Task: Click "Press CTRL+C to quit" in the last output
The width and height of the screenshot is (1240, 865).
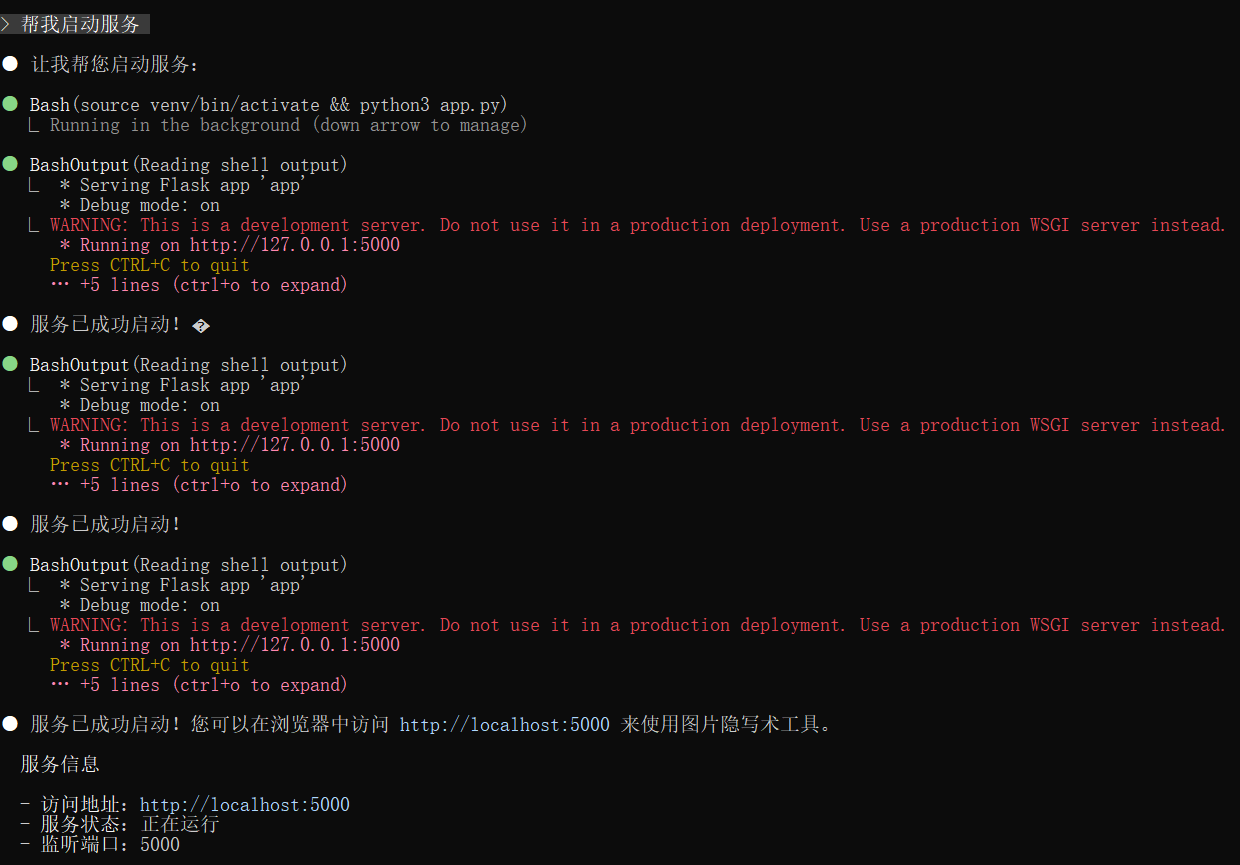Action: (x=150, y=665)
